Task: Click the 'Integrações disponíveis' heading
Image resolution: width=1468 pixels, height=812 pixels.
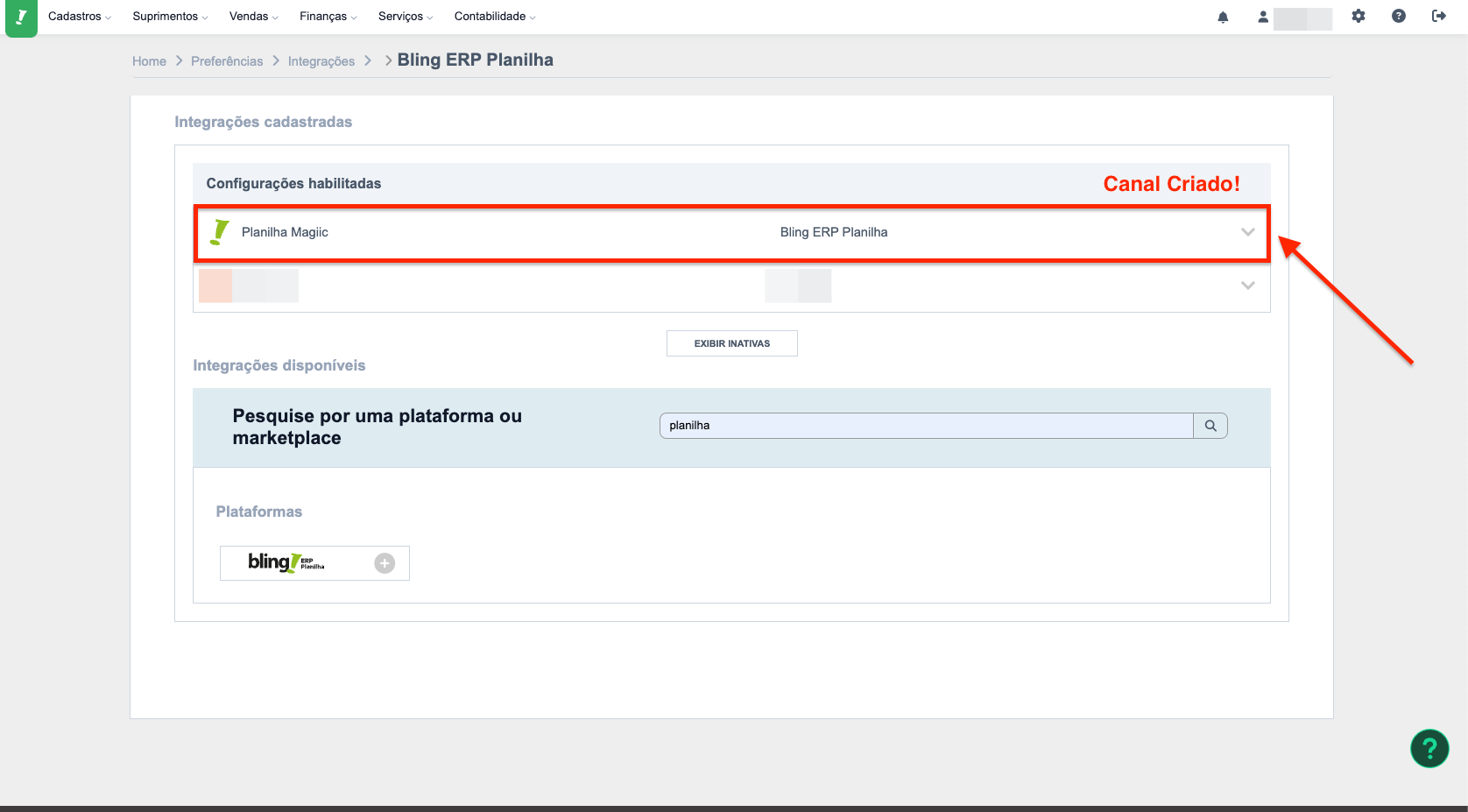Action: click(279, 366)
